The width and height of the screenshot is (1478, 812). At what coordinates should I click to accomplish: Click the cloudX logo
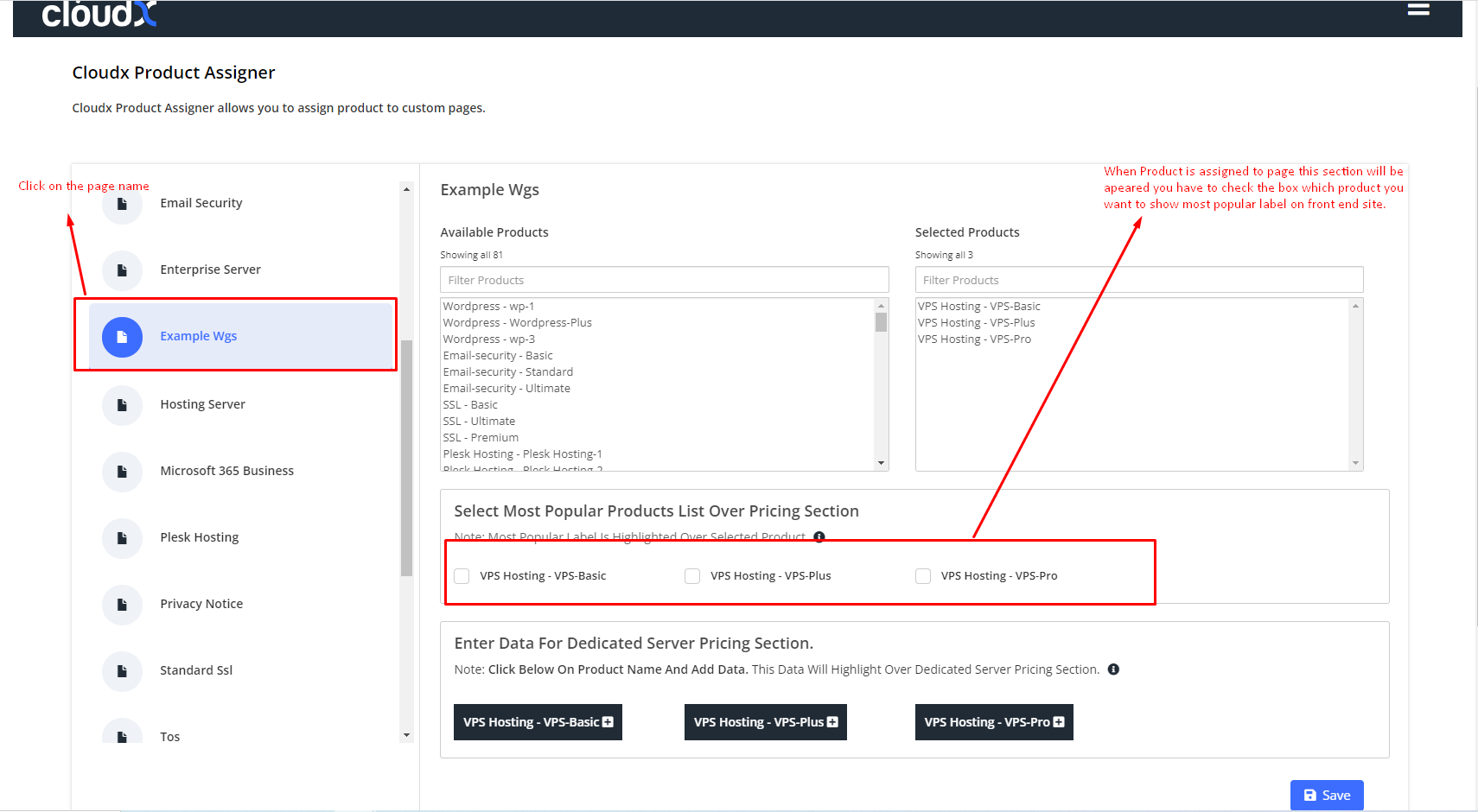pos(99,14)
